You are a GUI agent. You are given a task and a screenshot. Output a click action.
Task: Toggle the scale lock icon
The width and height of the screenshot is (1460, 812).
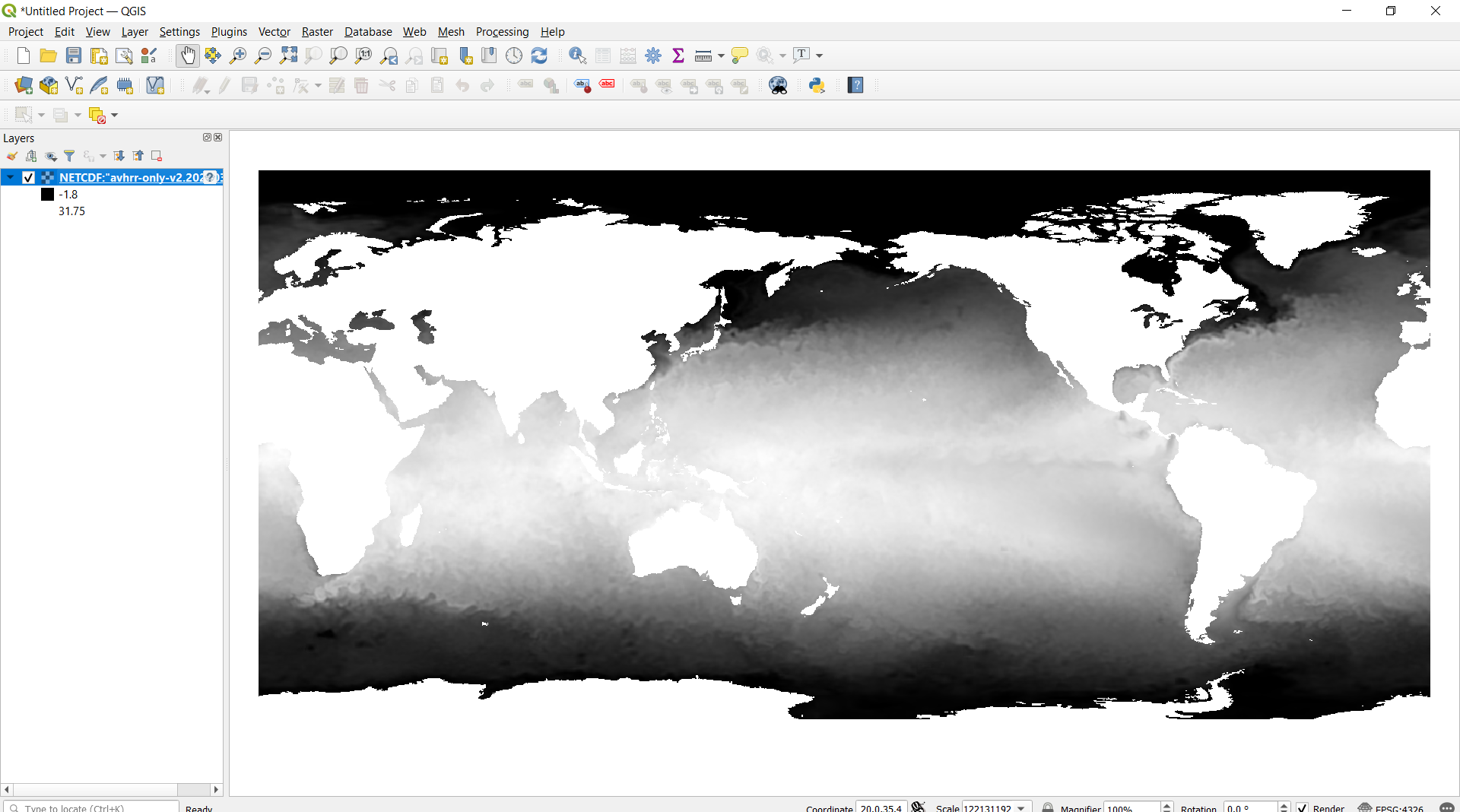(x=1048, y=807)
